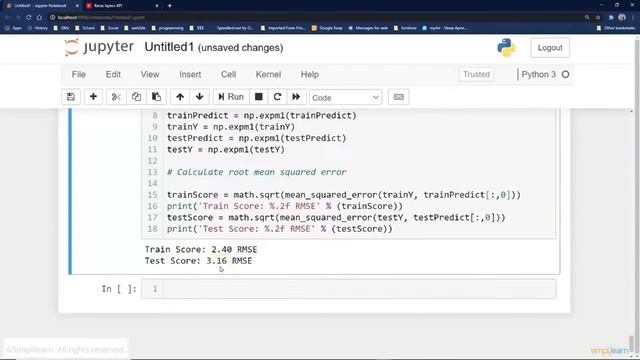Click the kernel idle indicator circle
The image size is (640, 360).
565,74
